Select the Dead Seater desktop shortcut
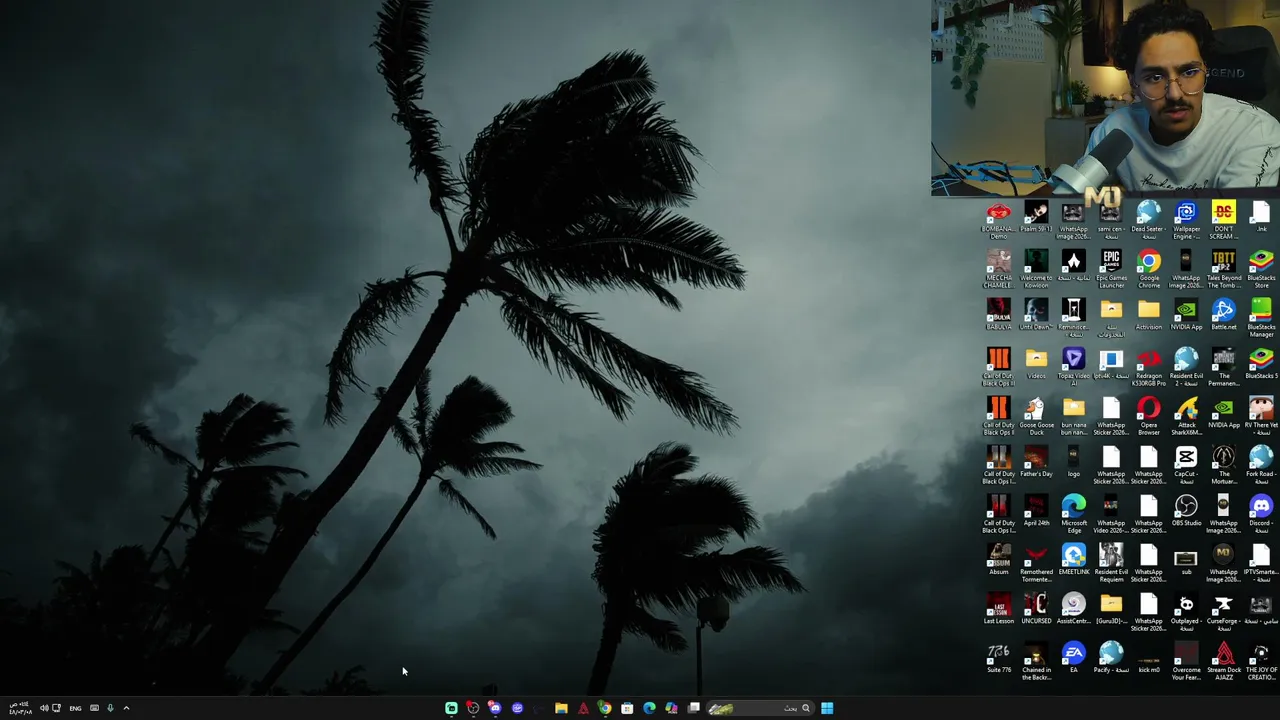The height and width of the screenshot is (720, 1280). tap(1148, 220)
